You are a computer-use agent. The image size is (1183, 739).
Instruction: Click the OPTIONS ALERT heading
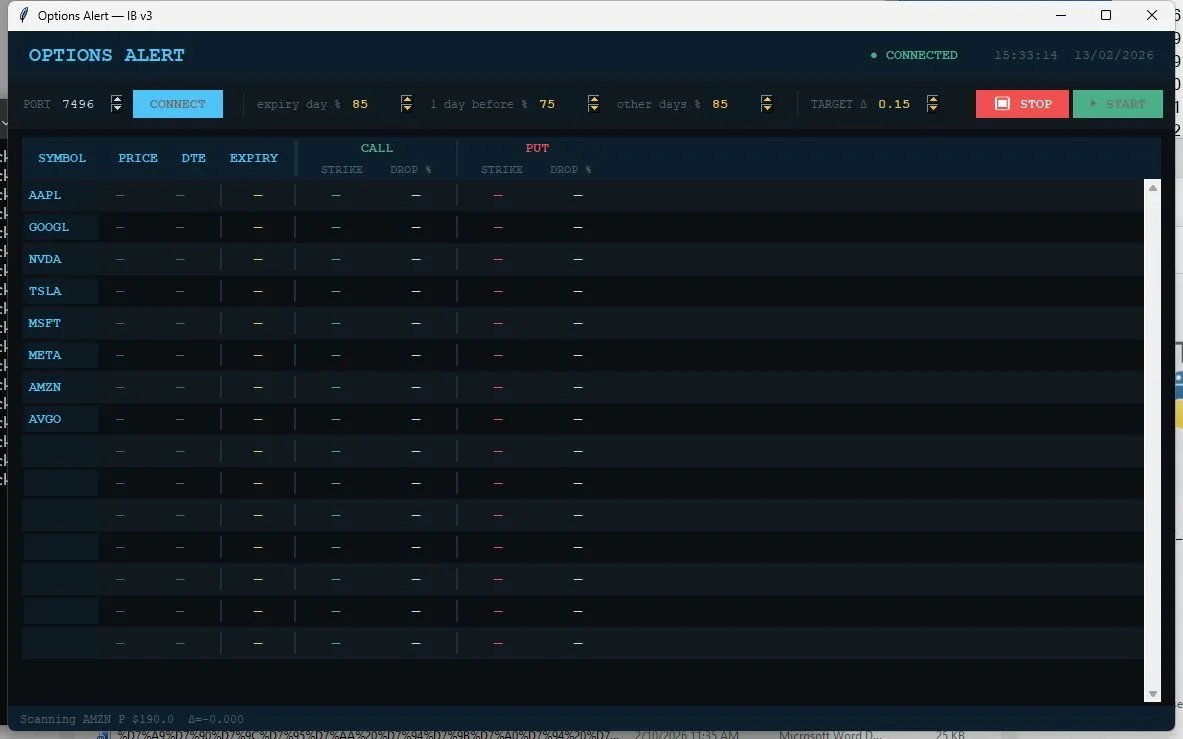[x=106, y=55]
